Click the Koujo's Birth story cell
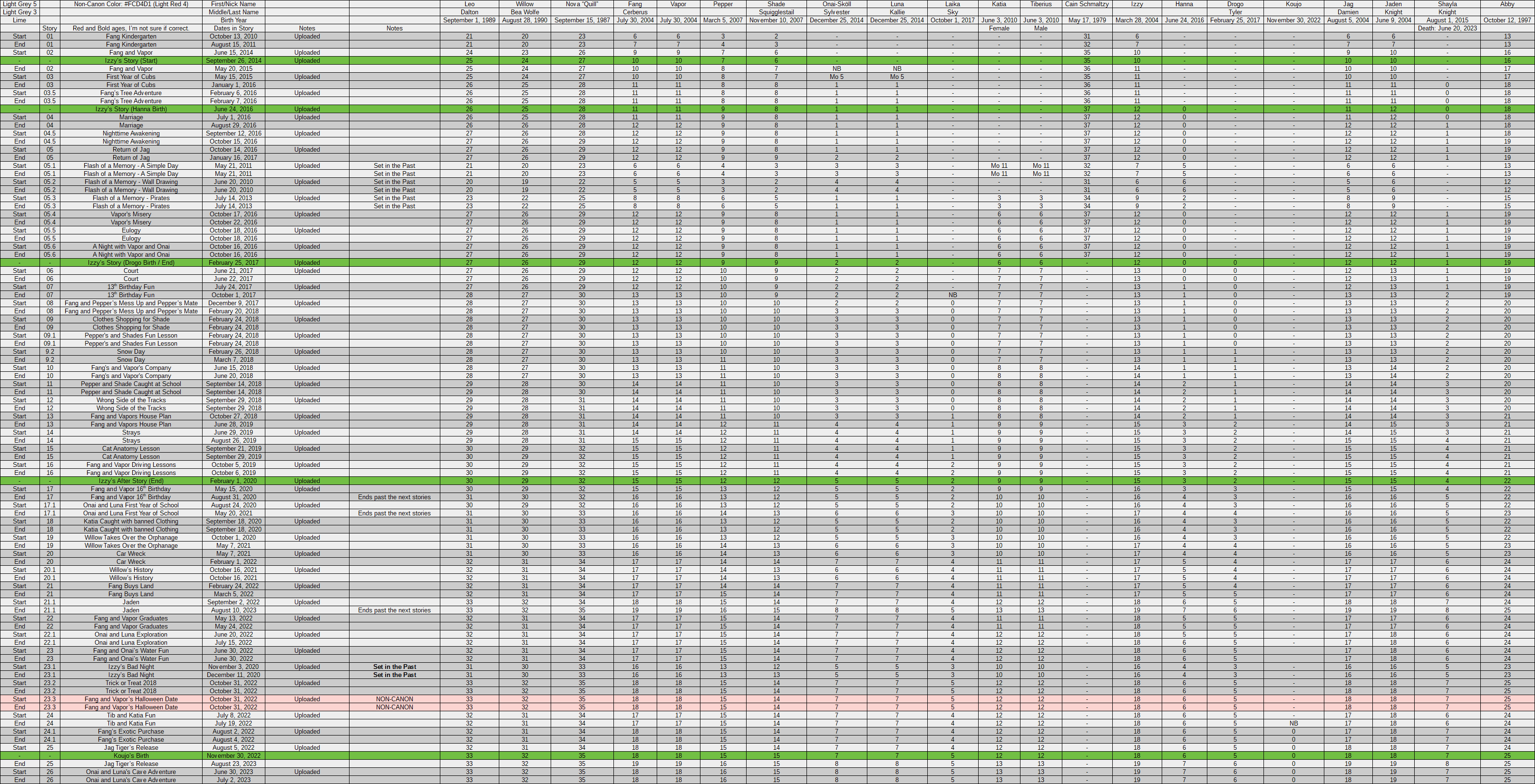The width and height of the screenshot is (1535, 784). pos(130,755)
